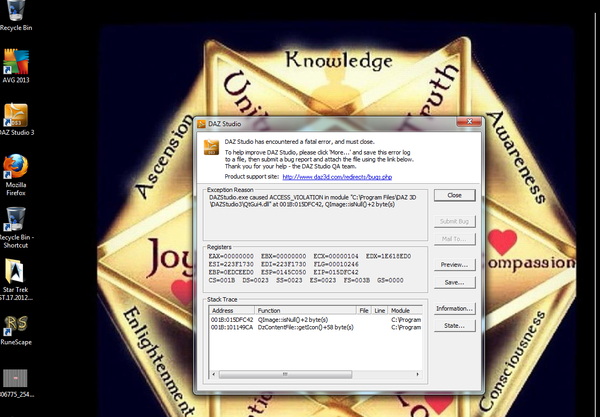Viewport: 600px width, 417px height.
Task: Open the Recycle Bin desktop icon
Action: click(15, 15)
